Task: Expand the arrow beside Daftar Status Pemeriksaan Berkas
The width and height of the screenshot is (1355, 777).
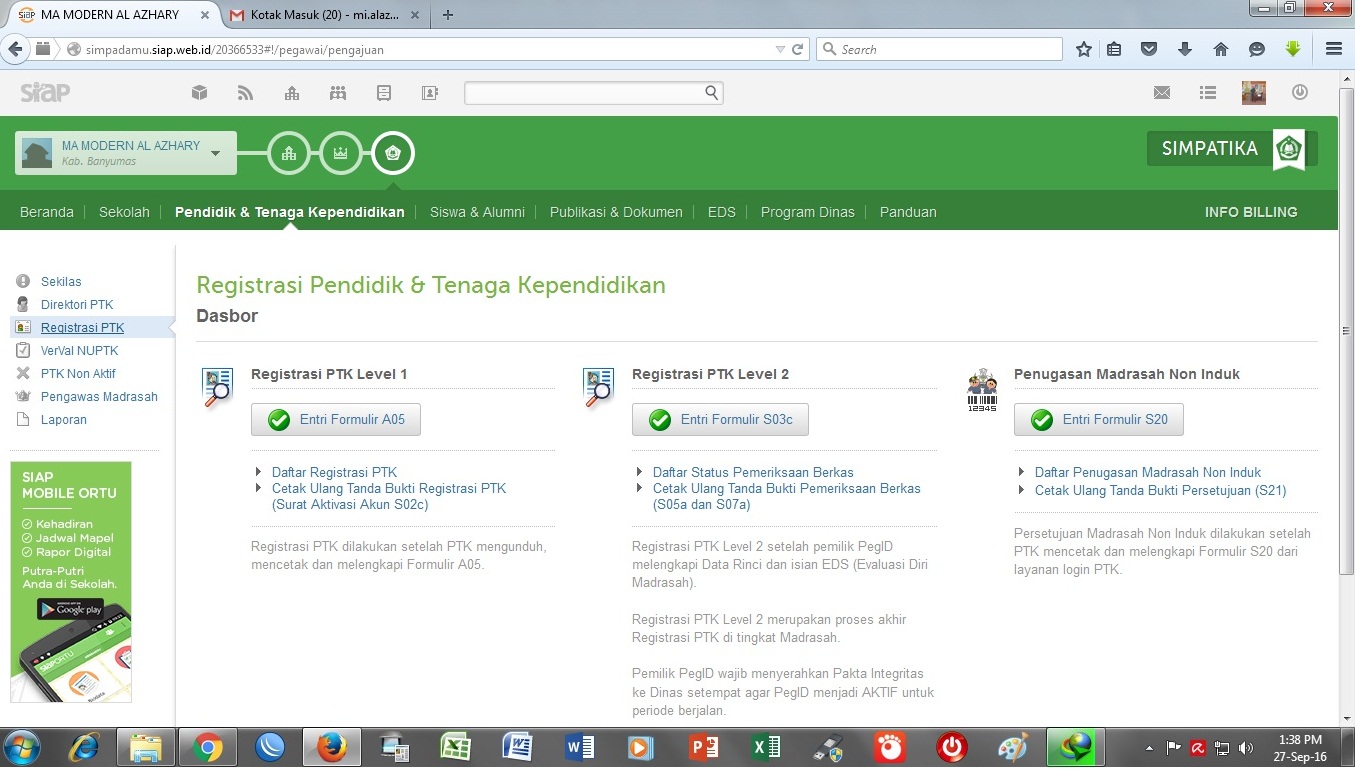Action: click(639, 471)
